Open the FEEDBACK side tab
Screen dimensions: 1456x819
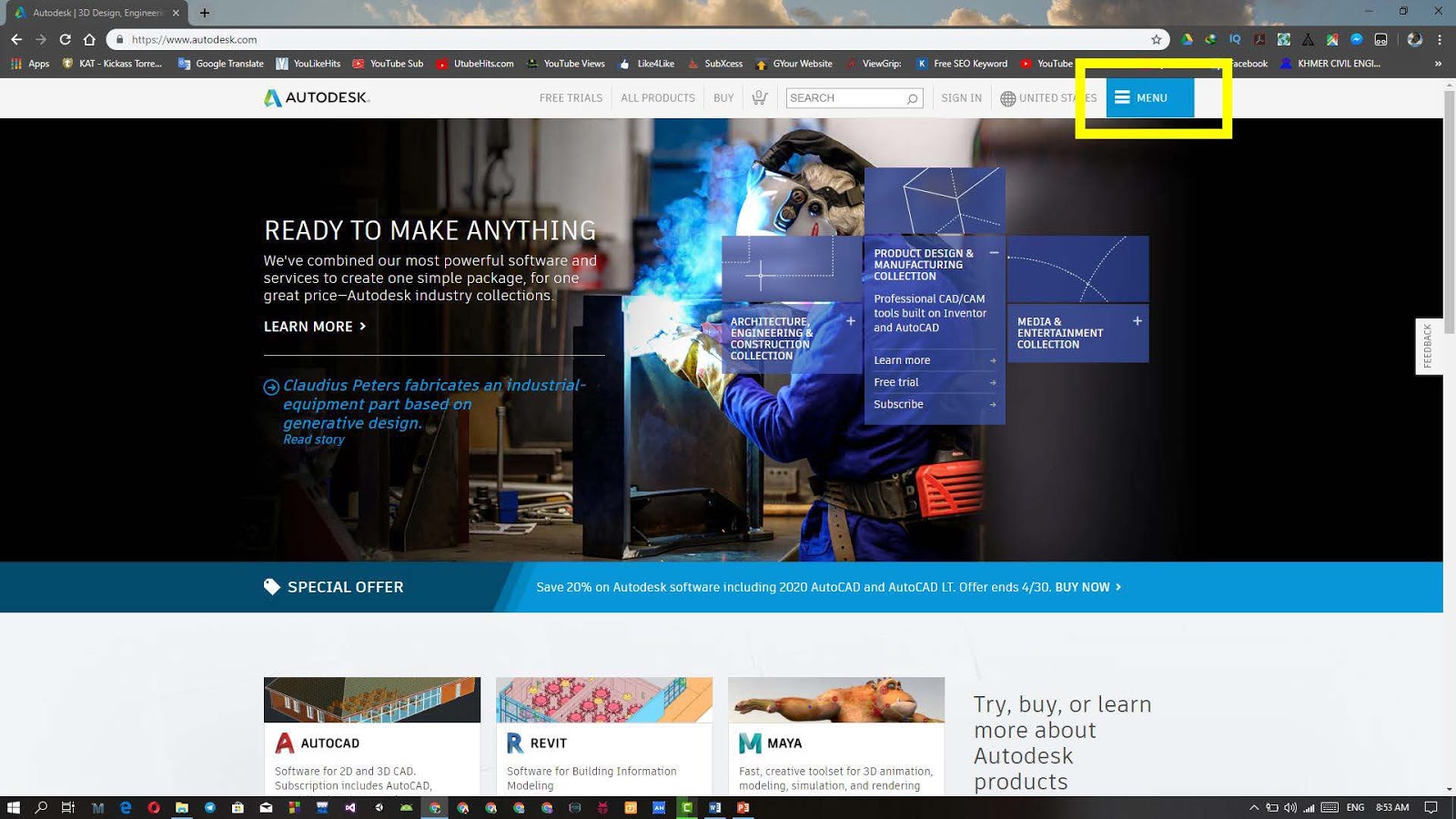[1429, 346]
